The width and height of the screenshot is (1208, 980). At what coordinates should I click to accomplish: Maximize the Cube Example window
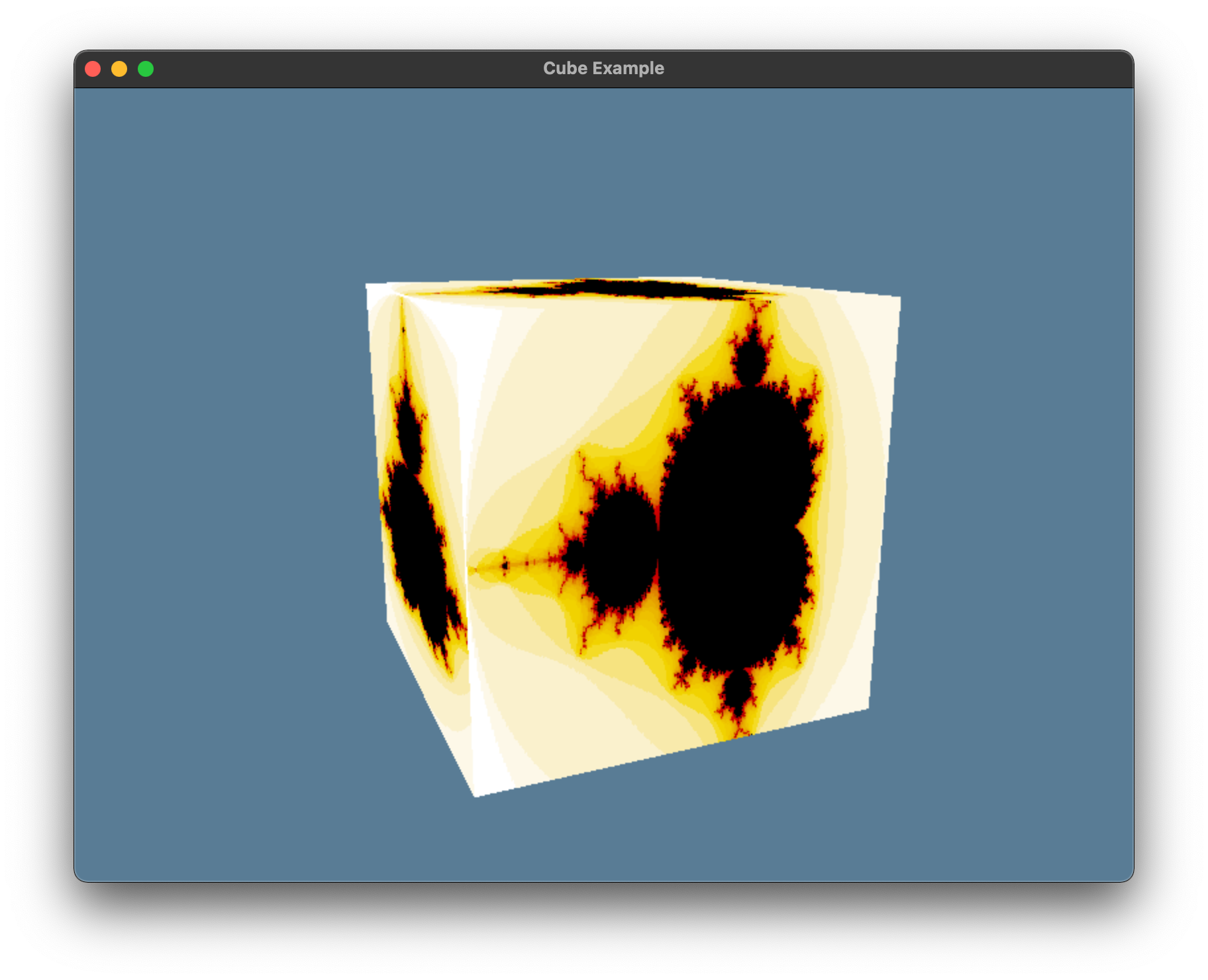146,69
